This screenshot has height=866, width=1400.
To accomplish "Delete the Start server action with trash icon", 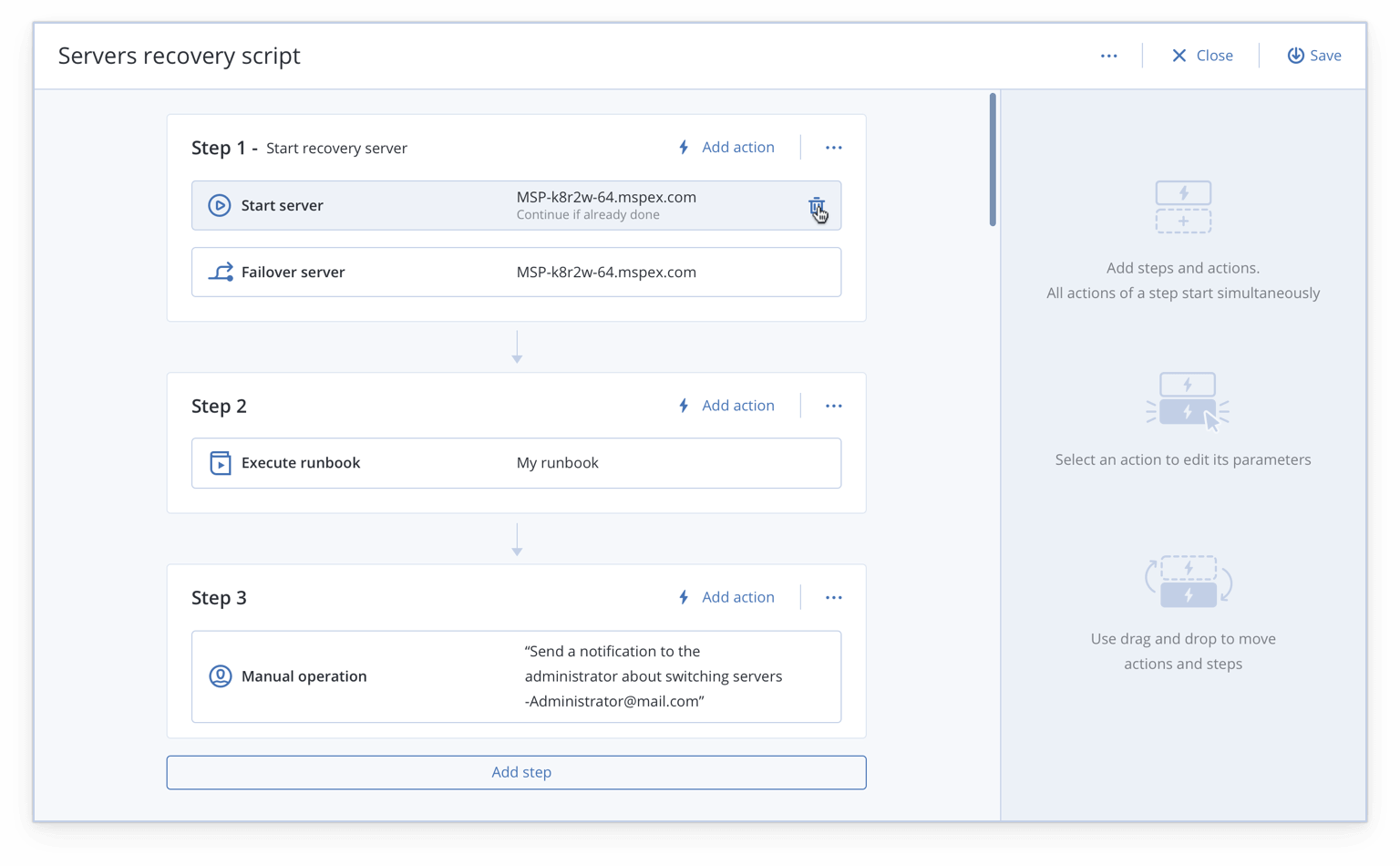I will click(817, 206).
